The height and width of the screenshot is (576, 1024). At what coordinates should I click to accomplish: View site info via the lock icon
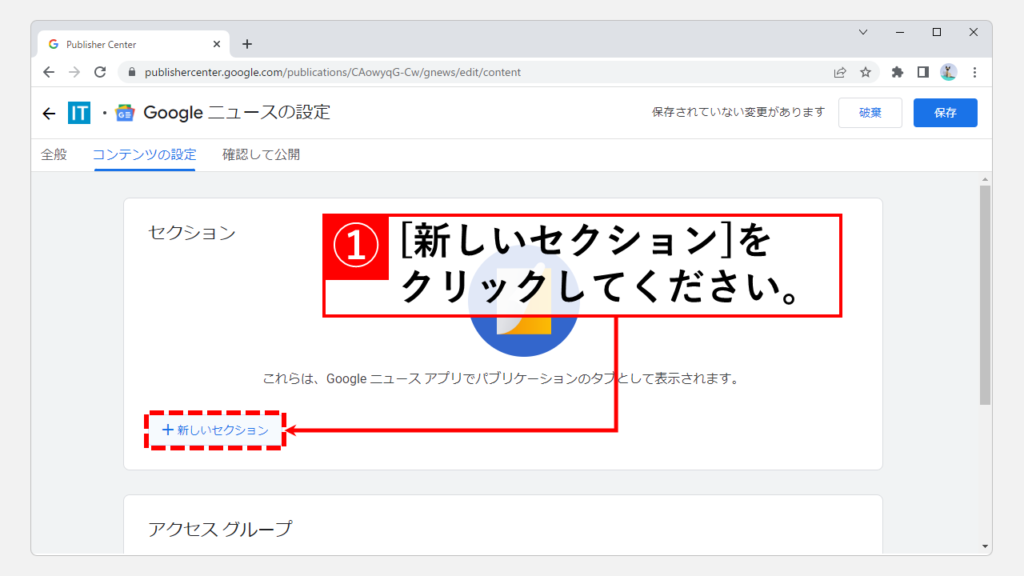point(129,73)
